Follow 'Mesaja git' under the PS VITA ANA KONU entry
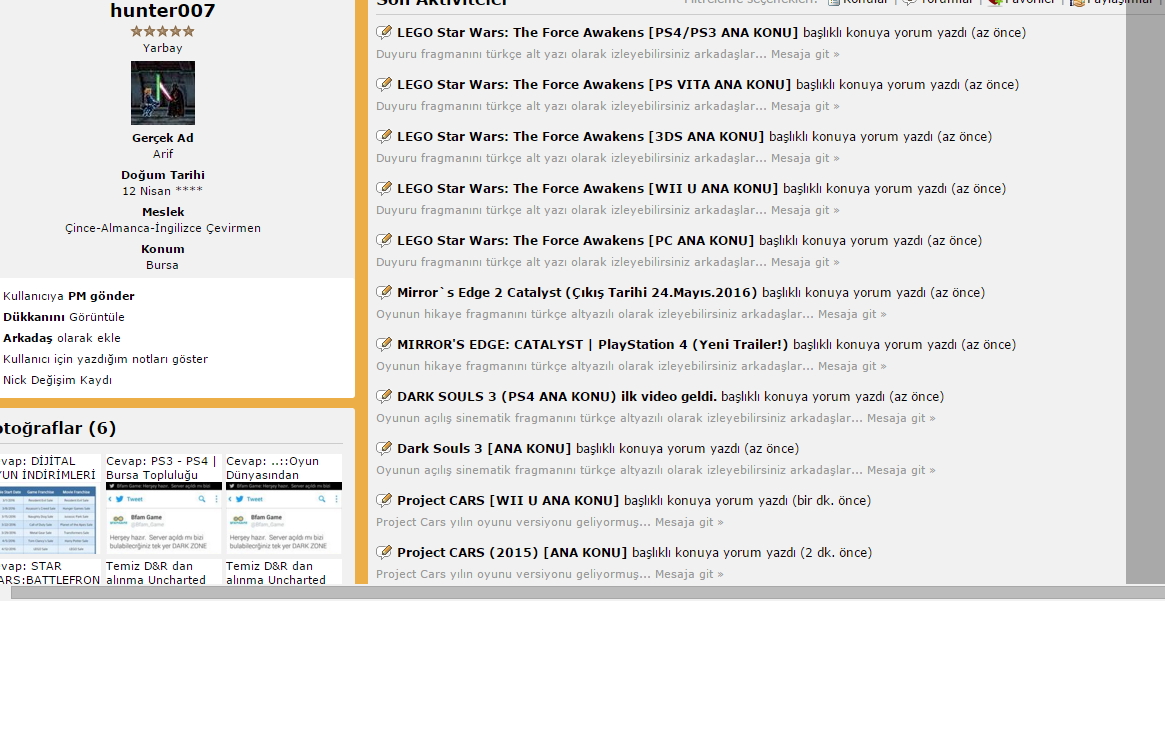Image resolution: width=1165 pixels, height=731 pixels. coord(805,106)
